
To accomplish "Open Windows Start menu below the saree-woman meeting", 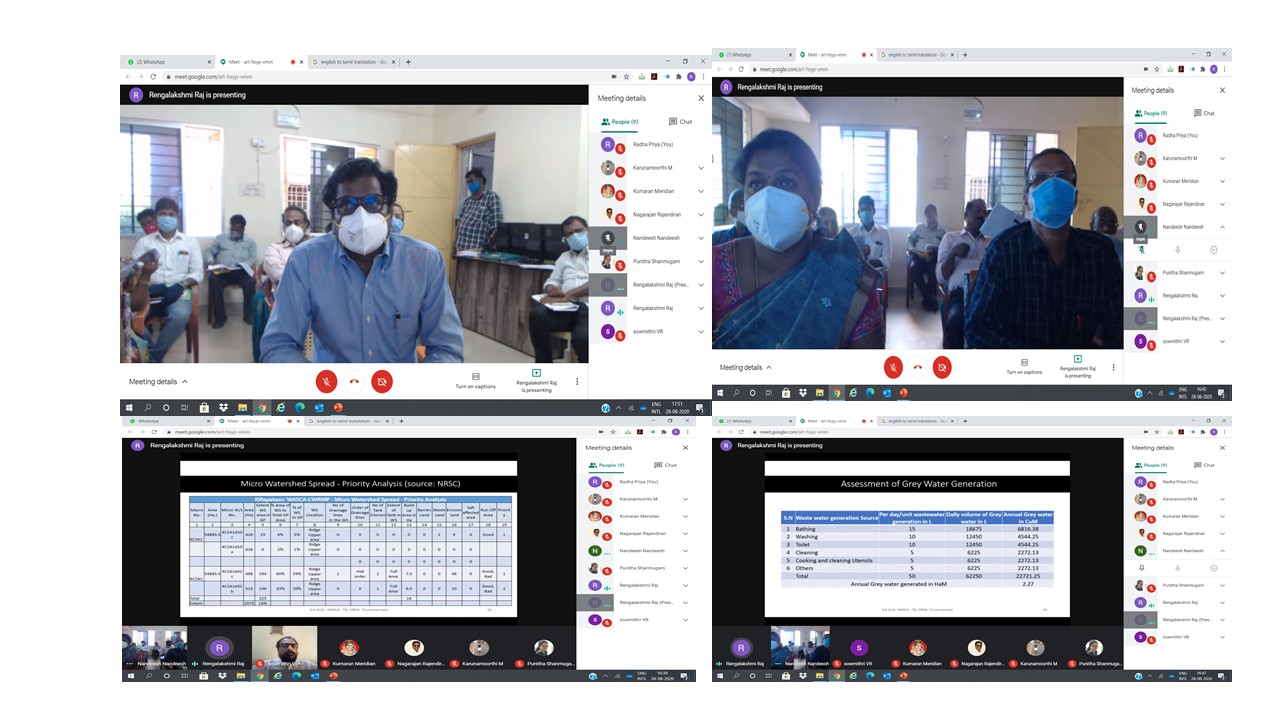I will (x=720, y=393).
